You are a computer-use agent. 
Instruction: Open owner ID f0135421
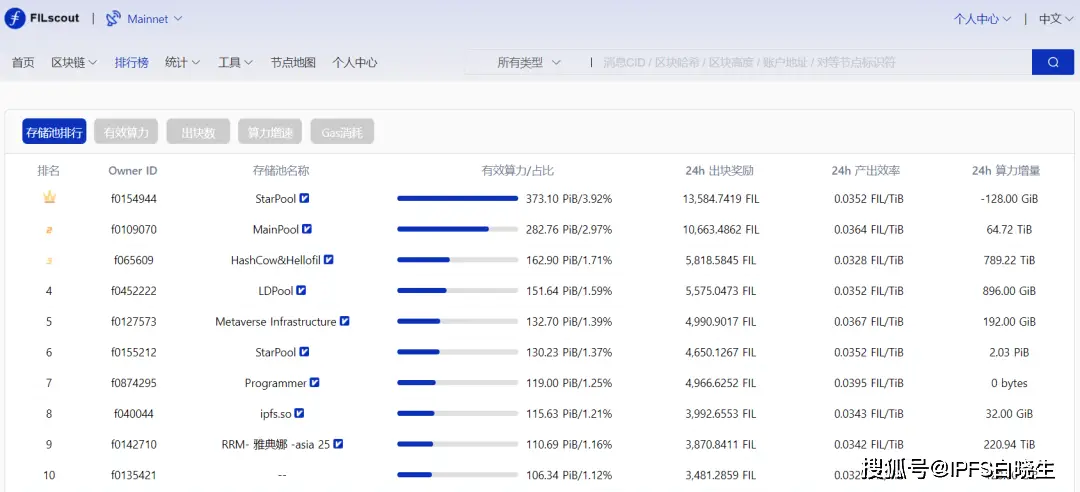pyautogui.click(x=134, y=475)
